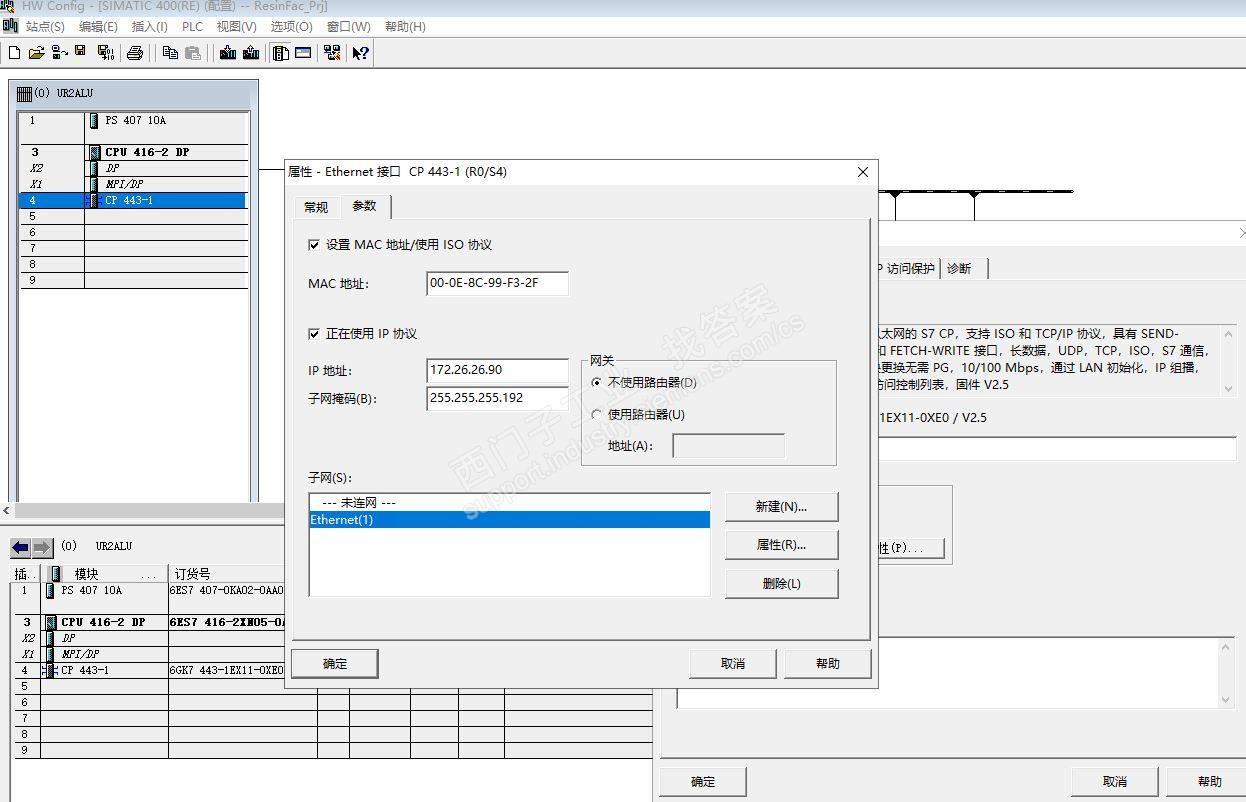Click the IP address field 172.26.26.90
The width and height of the screenshot is (1246, 802).
click(x=497, y=370)
